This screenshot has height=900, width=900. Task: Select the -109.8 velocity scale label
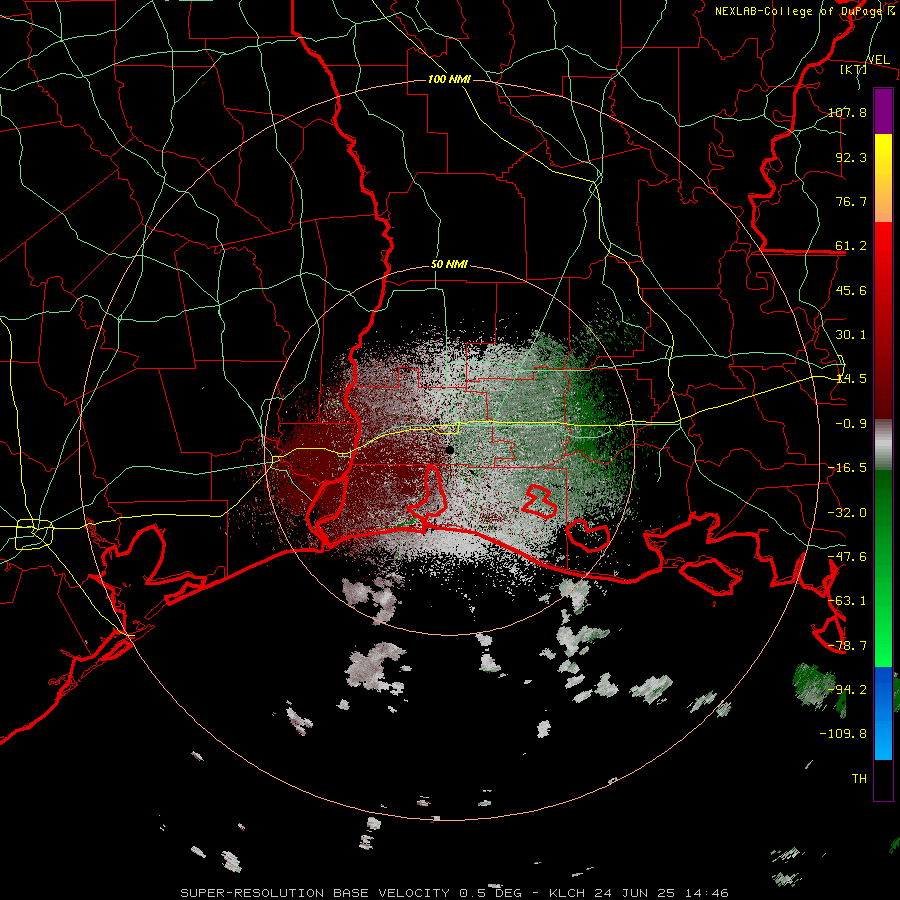[x=843, y=734]
